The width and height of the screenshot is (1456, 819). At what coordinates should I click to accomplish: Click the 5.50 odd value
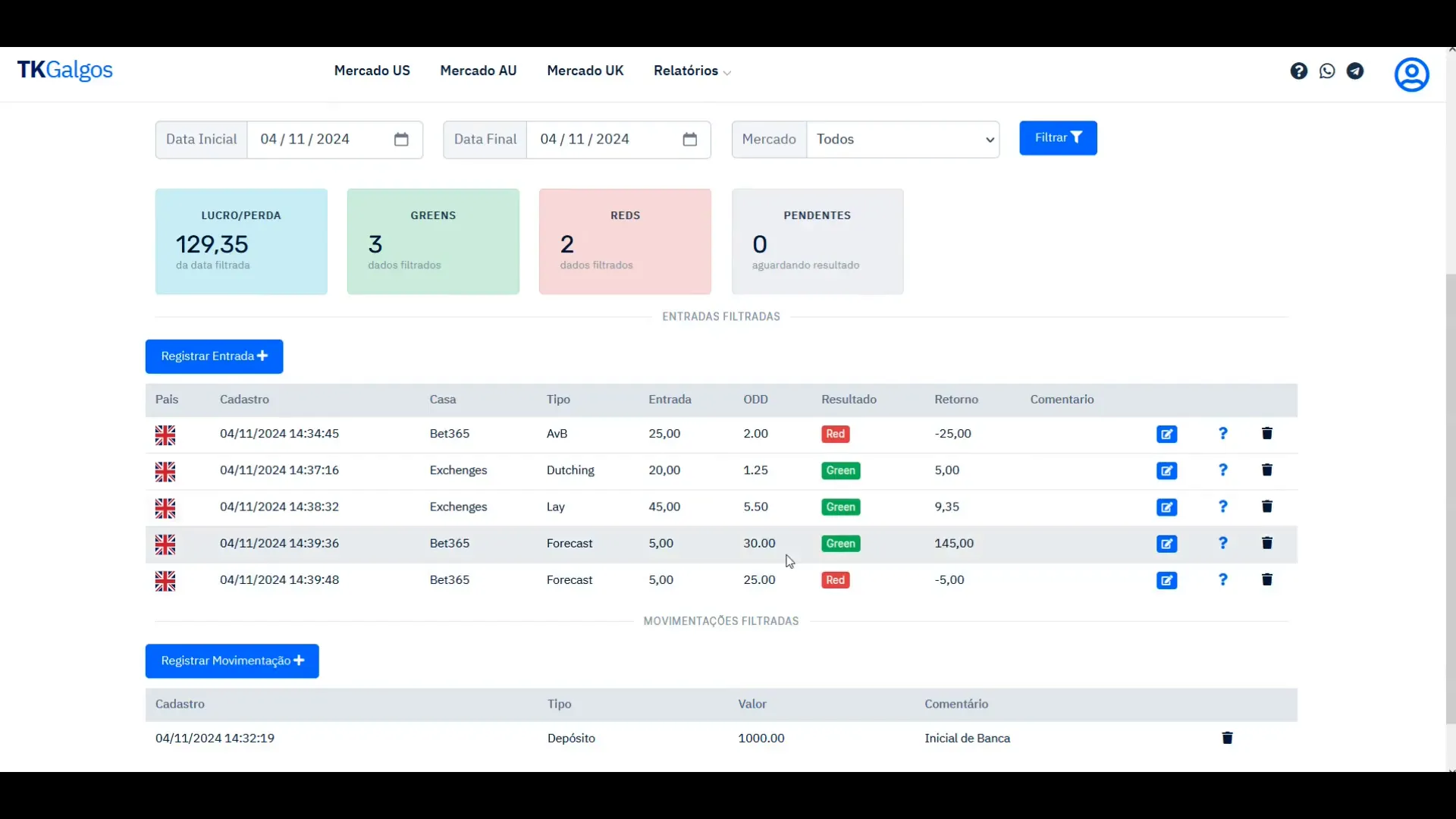click(x=755, y=507)
